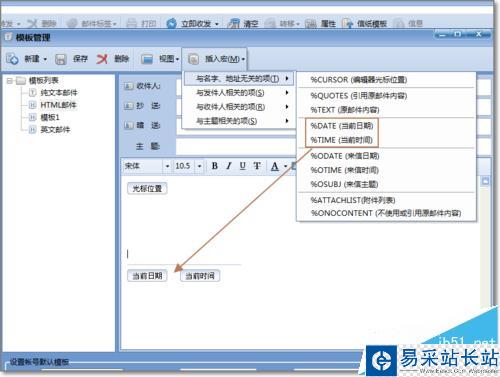500x377 pixels.
Task: Open the 立即收发 dropdown arrow
Action: 217,24
